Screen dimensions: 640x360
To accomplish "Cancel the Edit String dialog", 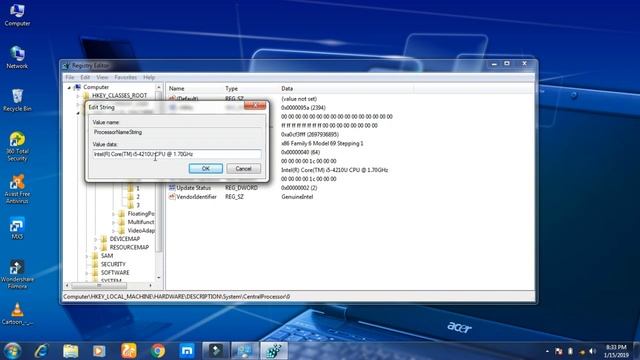I will point(243,169).
